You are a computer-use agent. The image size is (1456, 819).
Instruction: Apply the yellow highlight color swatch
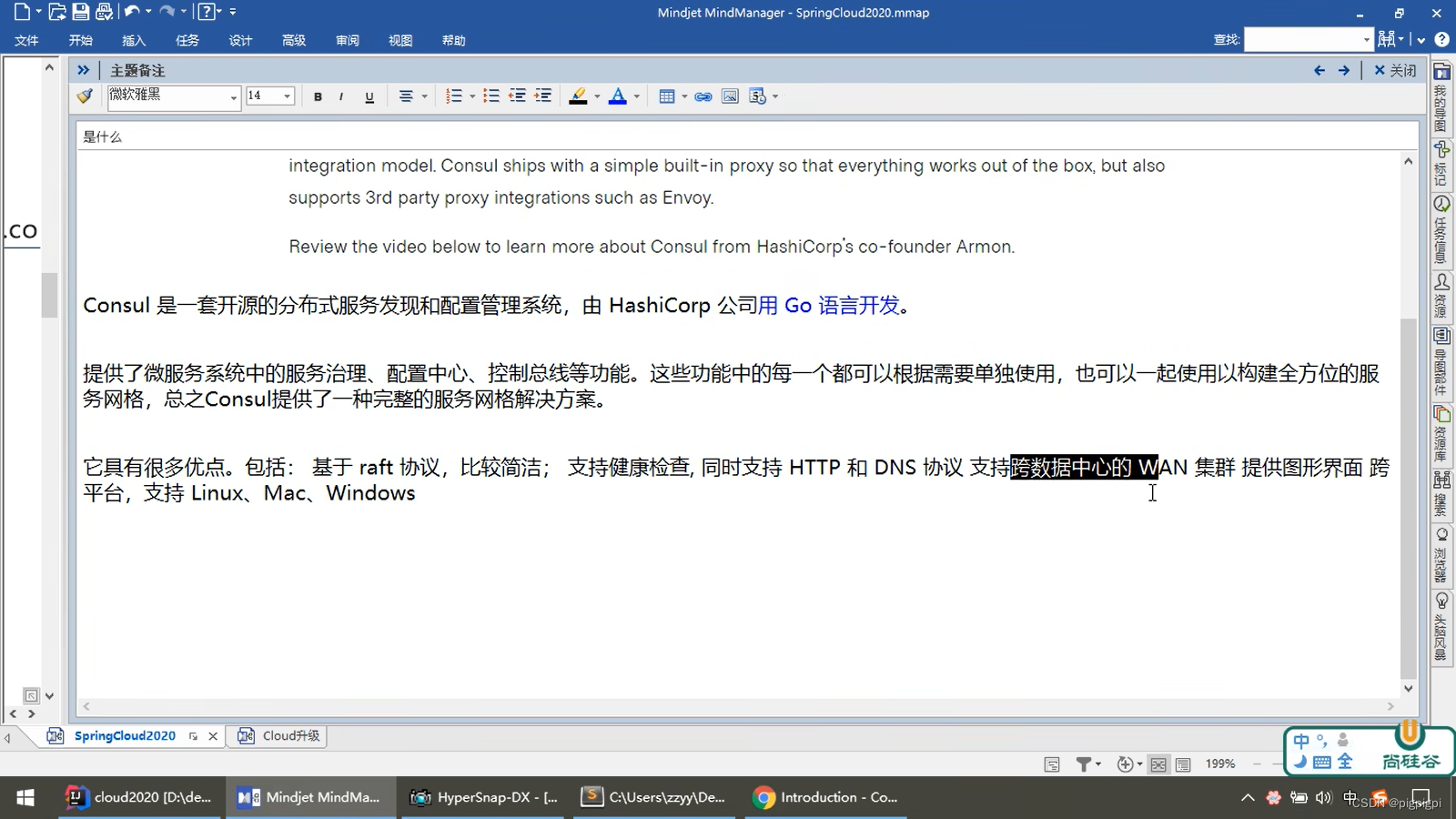coord(578,96)
